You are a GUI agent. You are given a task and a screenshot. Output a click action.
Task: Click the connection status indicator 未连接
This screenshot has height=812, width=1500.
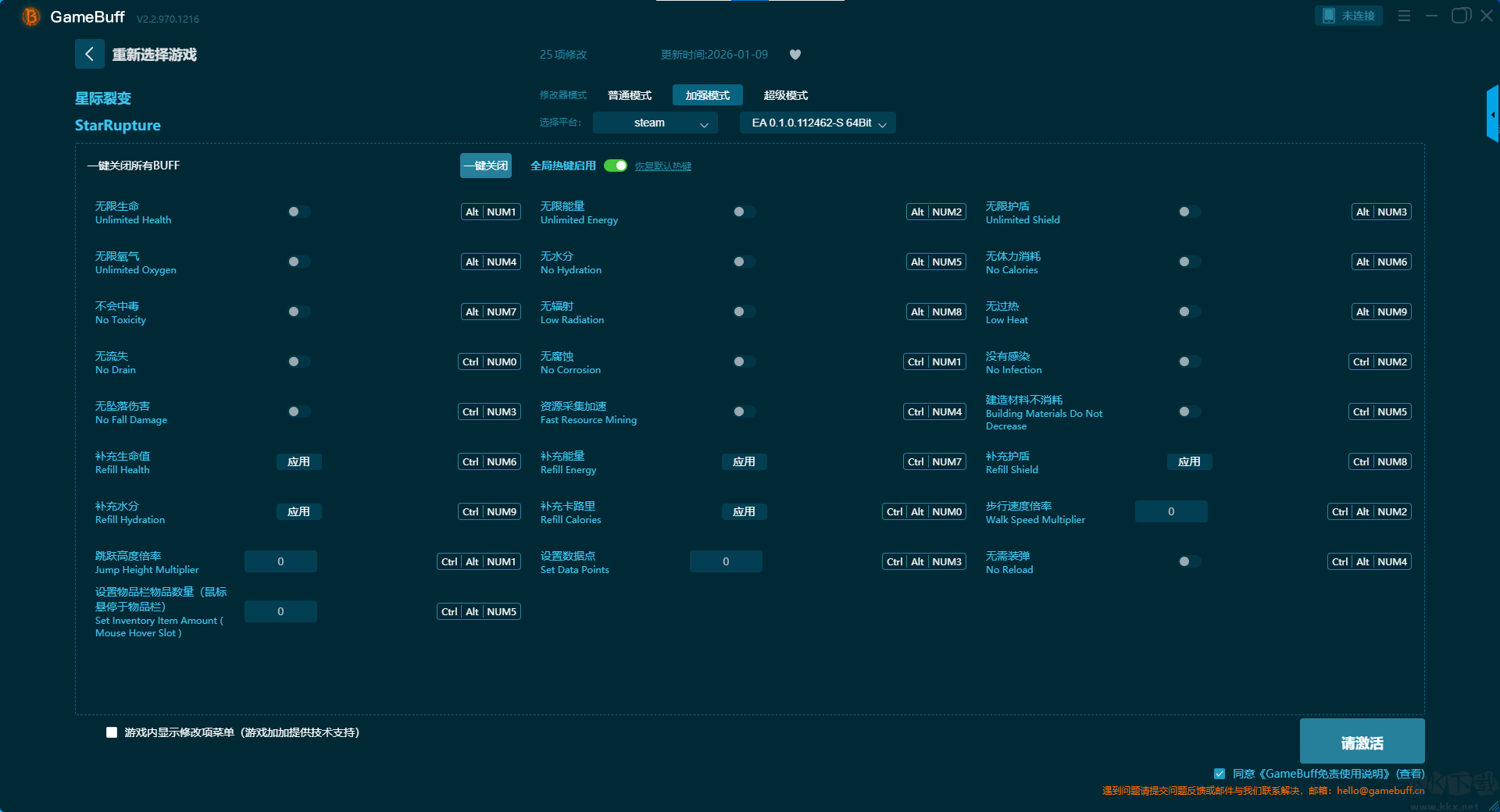[1348, 16]
